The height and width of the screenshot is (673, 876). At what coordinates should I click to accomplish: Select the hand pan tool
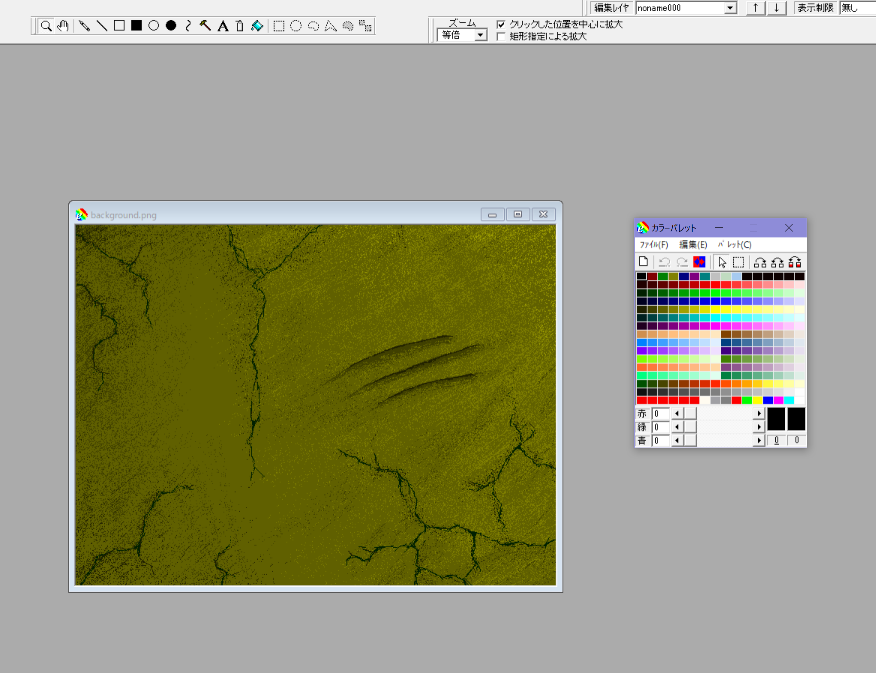pyautogui.click(x=62, y=26)
